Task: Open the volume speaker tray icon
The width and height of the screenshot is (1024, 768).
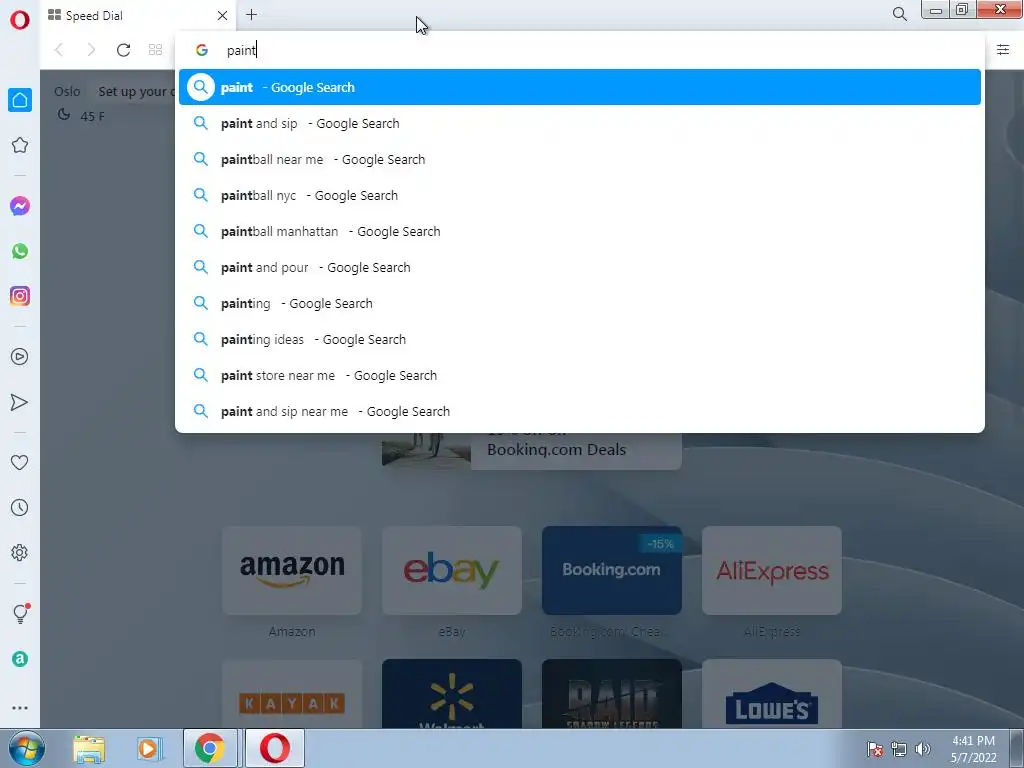Action: click(923, 749)
